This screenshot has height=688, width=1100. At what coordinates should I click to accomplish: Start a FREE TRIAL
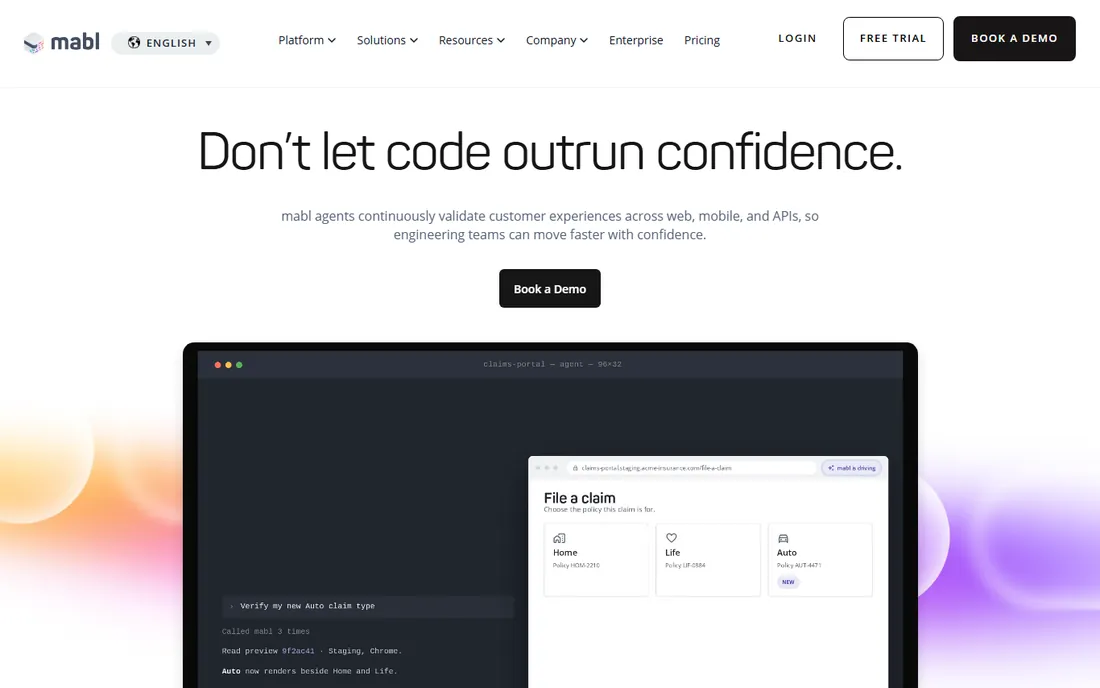(x=893, y=39)
